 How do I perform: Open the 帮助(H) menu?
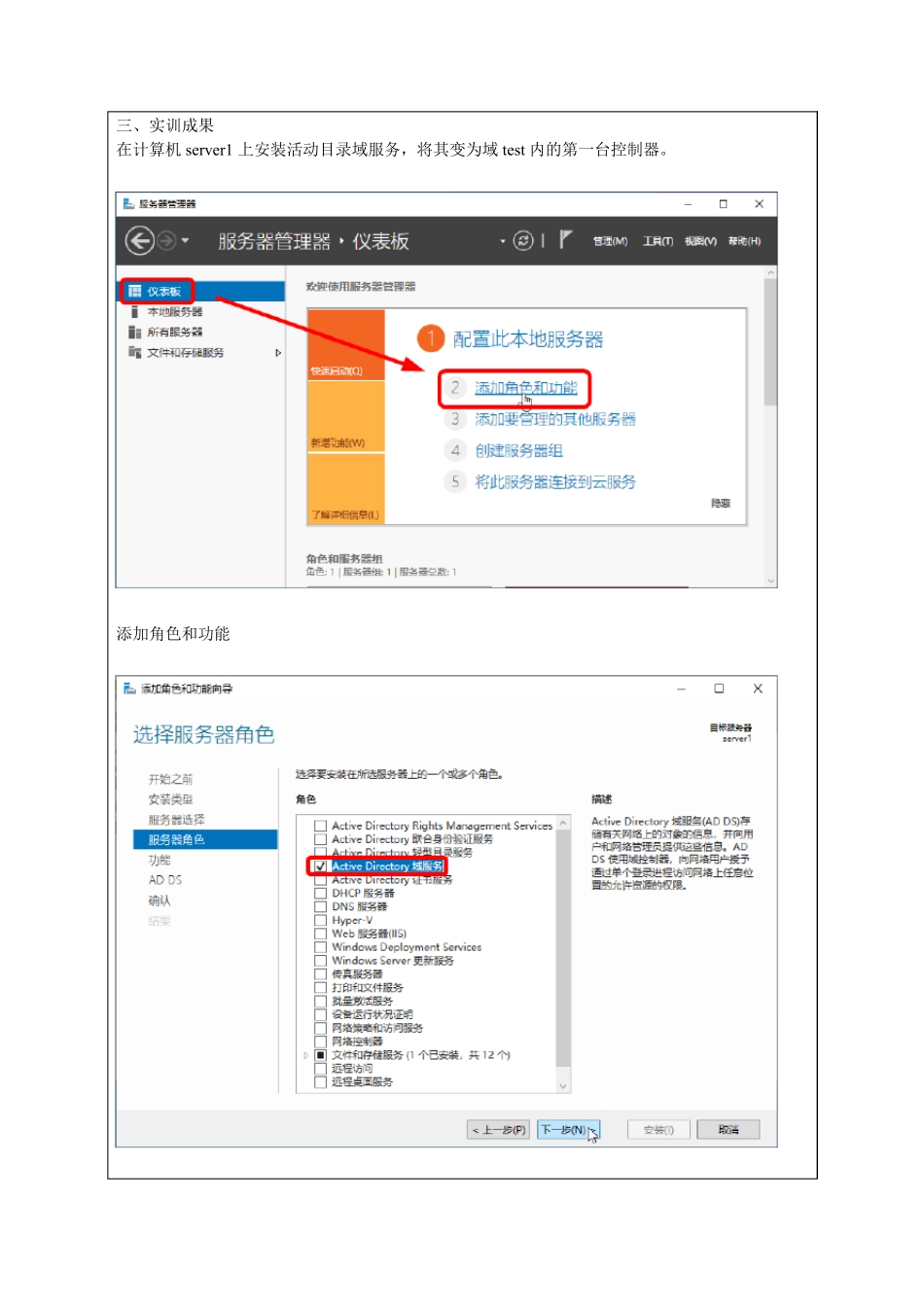[x=744, y=241]
